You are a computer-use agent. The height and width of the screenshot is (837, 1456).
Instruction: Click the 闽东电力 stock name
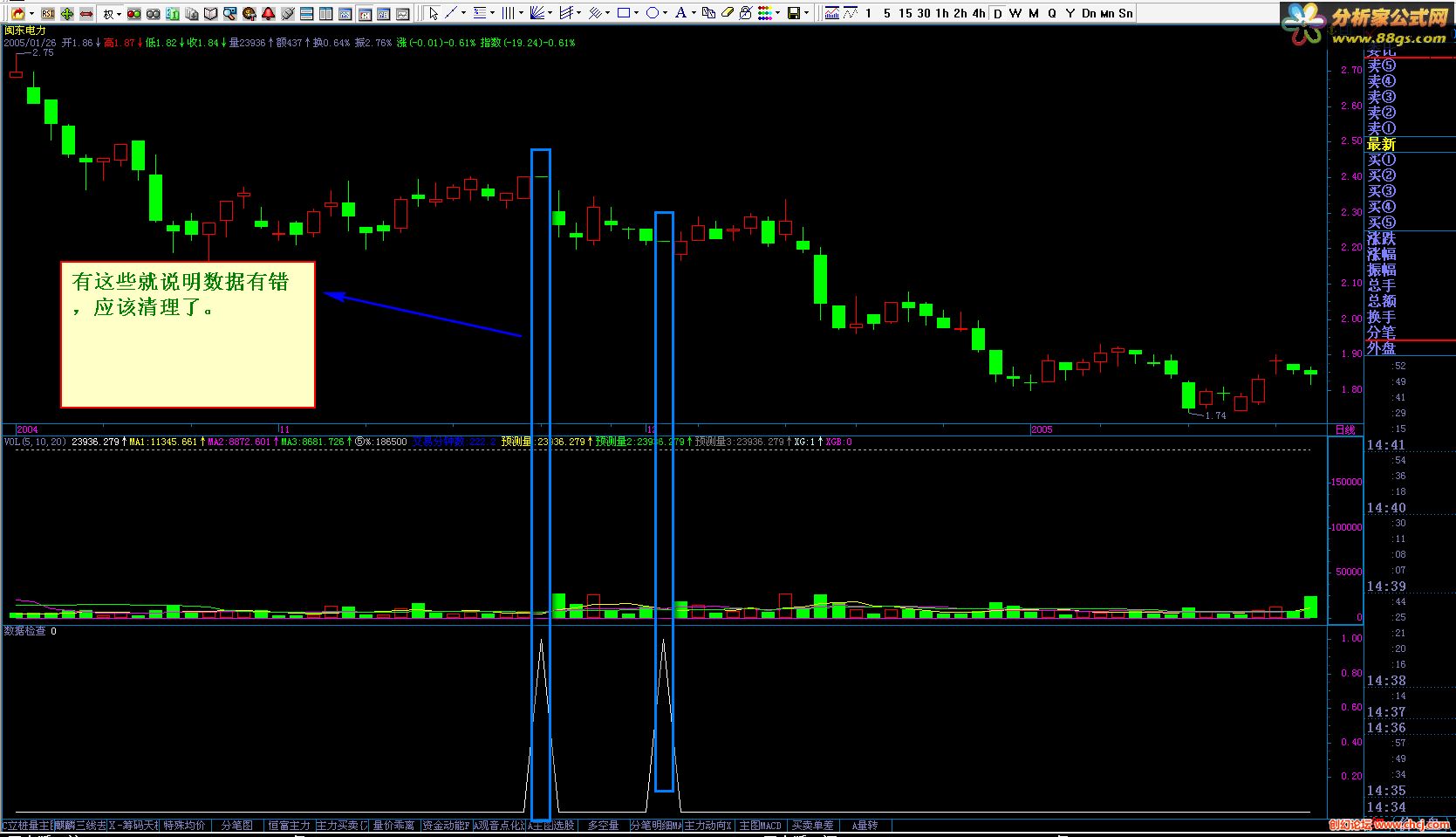[x=24, y=30]
